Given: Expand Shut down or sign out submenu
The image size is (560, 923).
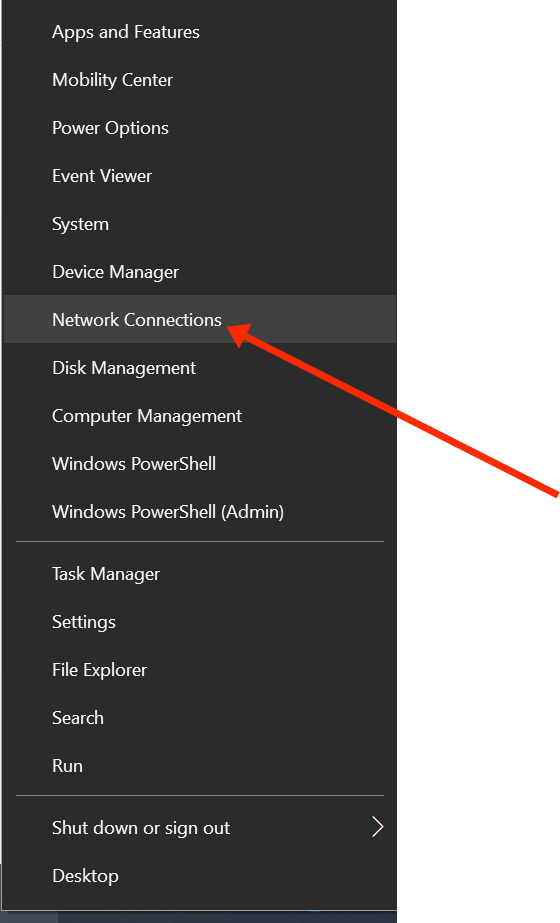Looking at the screenshot, I should (200, 828).
